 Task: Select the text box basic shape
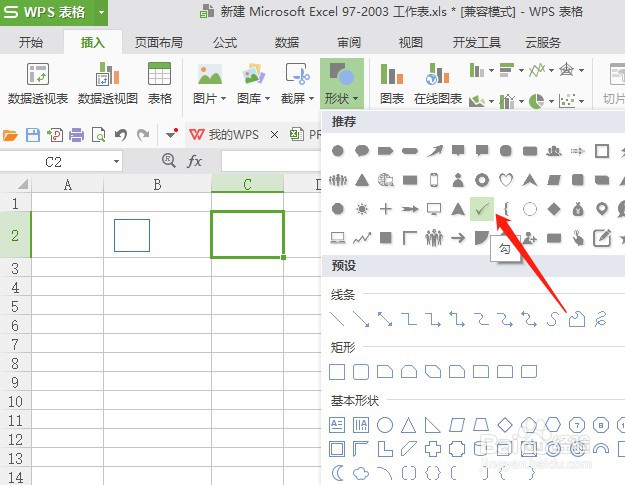pyautogui.click(x=337, y=425)
